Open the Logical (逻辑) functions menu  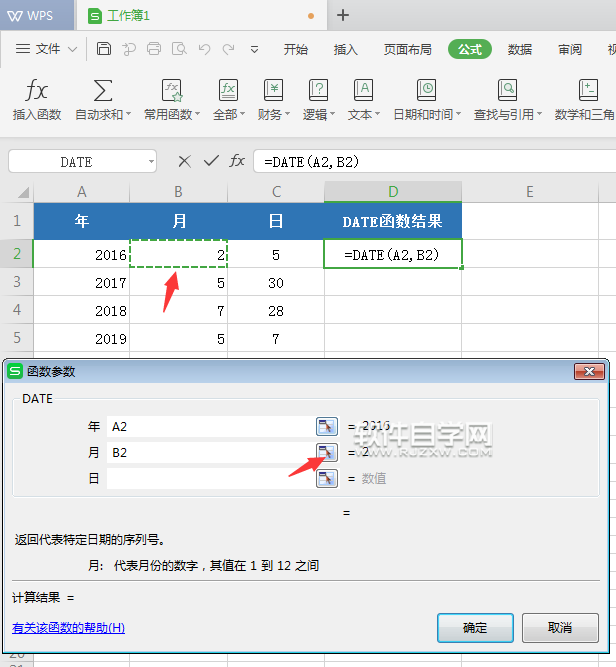coord(318,100)
